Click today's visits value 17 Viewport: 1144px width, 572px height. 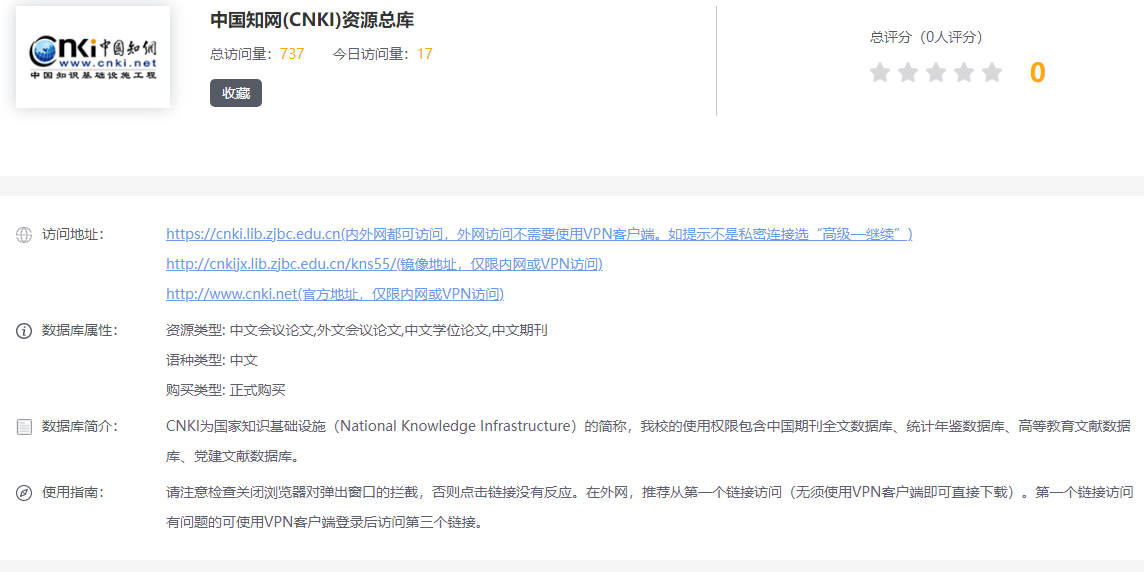[x=425, y=53]
